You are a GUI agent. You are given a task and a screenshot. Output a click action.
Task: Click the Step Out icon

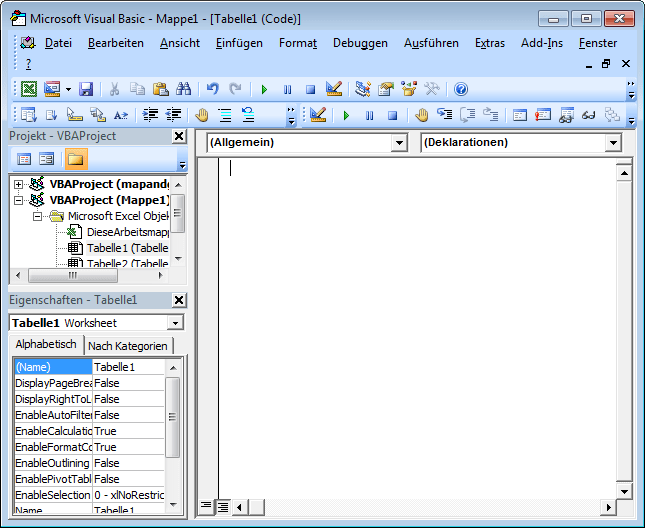click(491, 115)
